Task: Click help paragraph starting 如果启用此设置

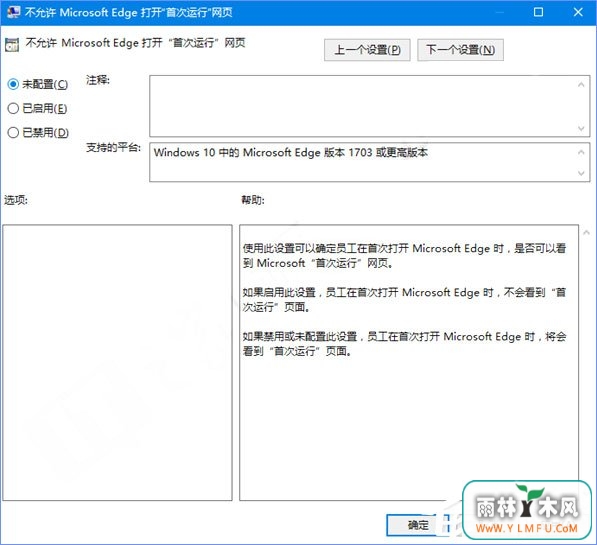Action: pyautogui.click(x=404, y=300)
